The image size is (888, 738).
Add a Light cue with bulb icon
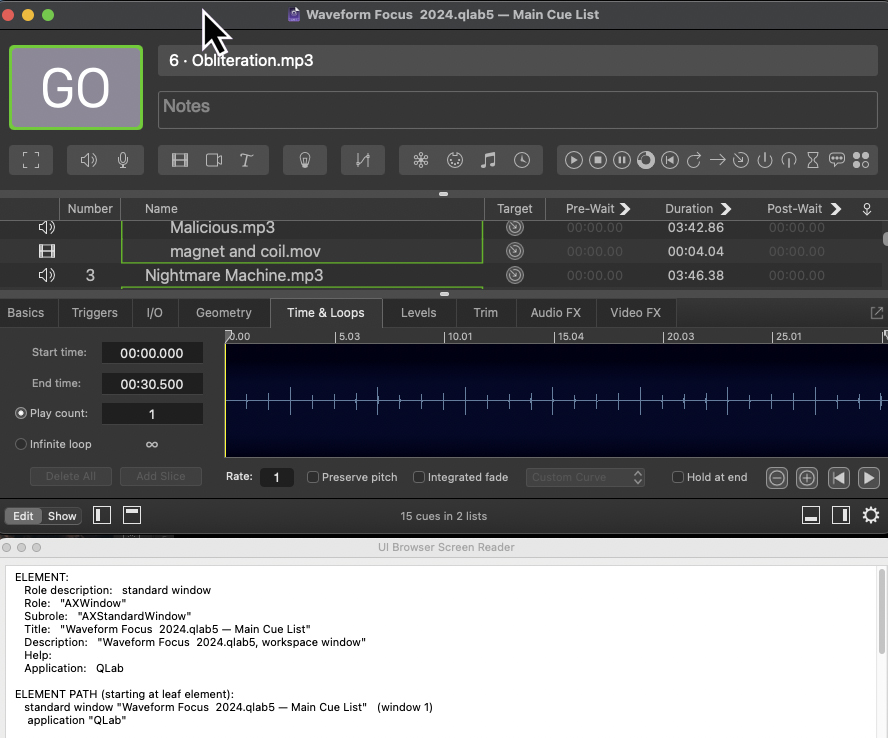pos(304,160)
